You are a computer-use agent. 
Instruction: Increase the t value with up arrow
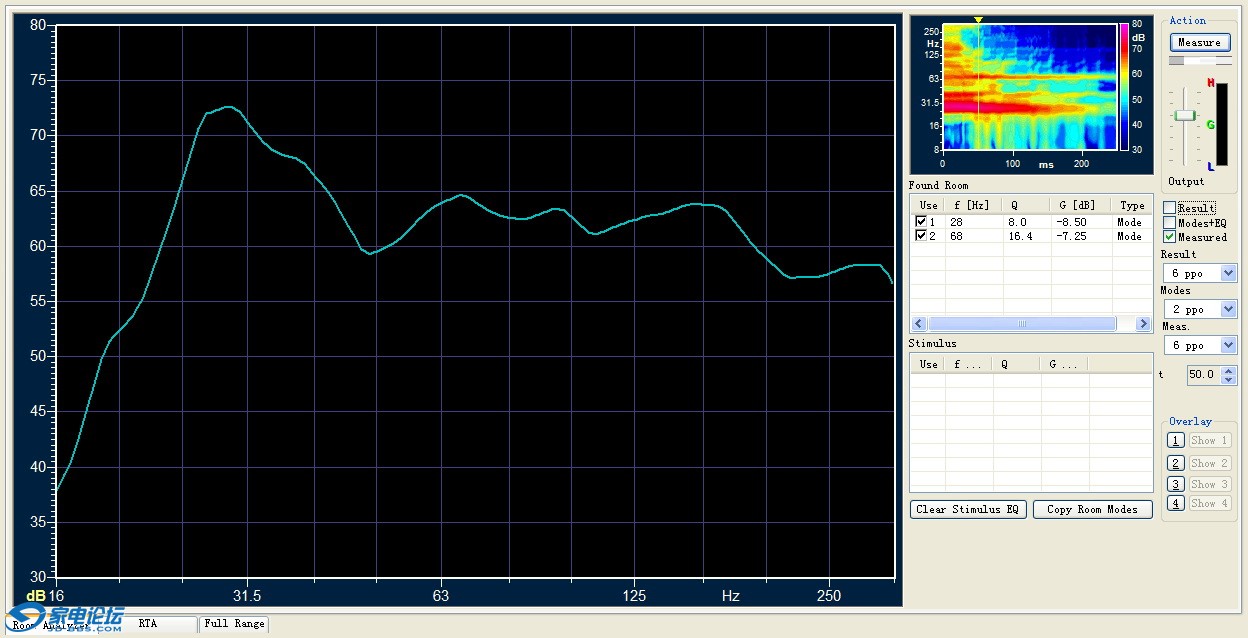click(x=1230, y=370)
